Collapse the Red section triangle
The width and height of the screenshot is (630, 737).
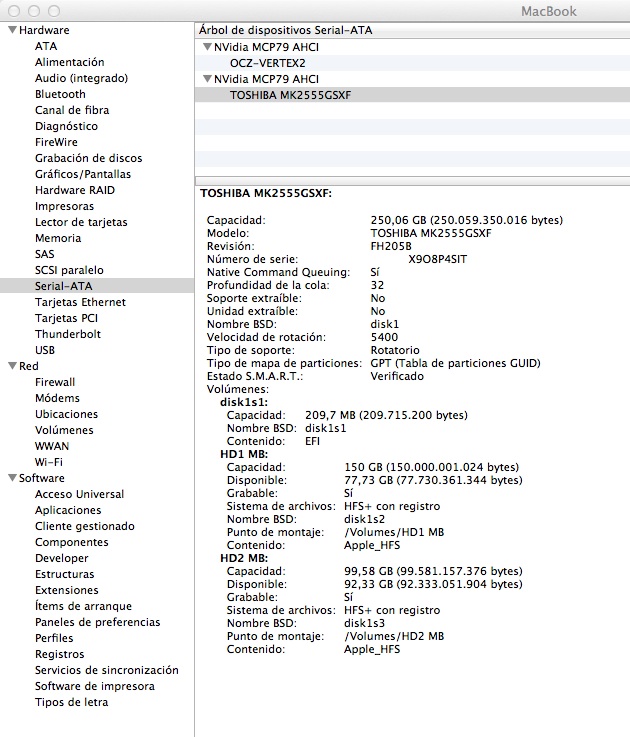click(x=11, y=366)
